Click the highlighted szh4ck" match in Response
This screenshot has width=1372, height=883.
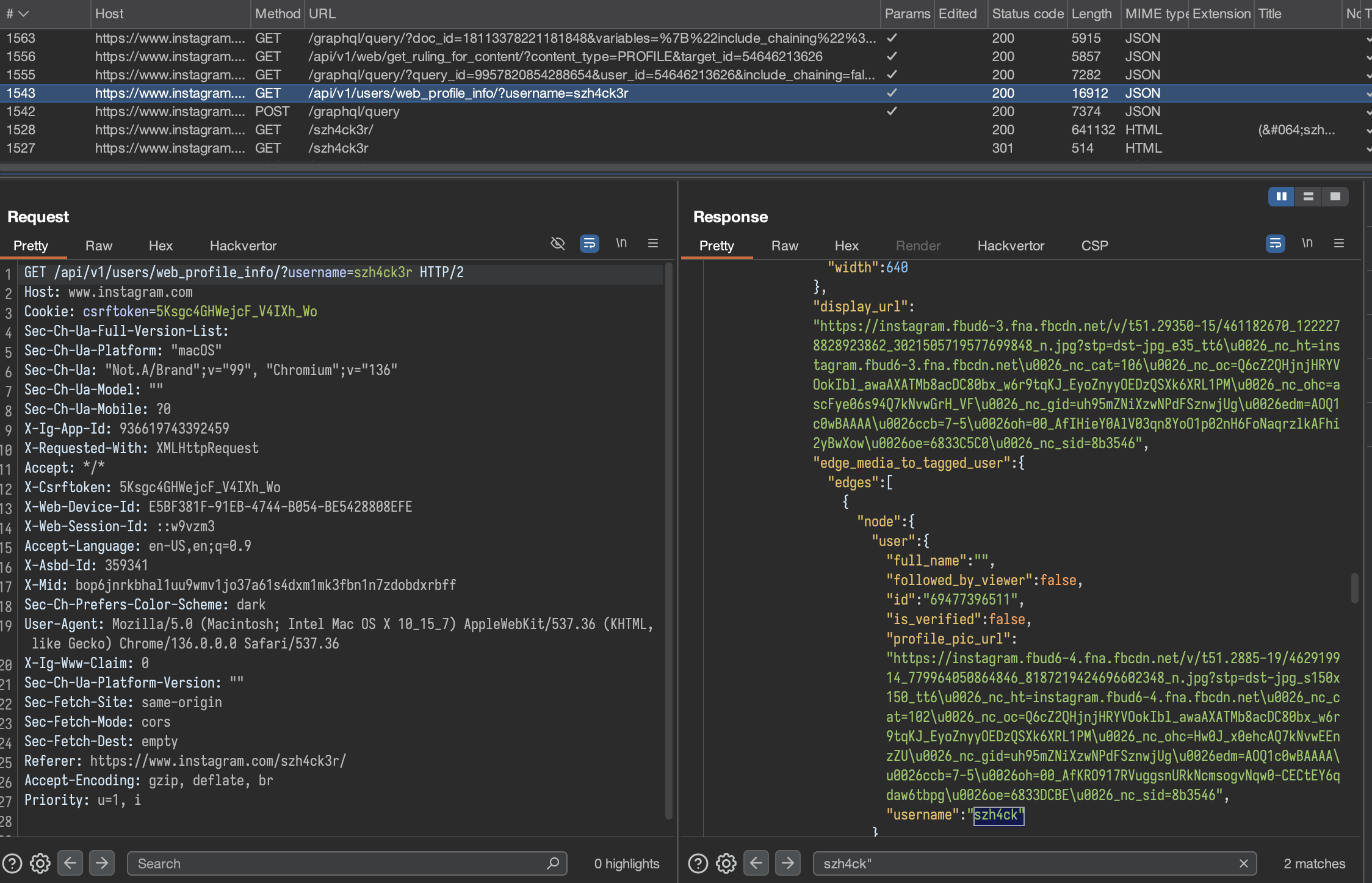pyautogui.click(x=998, y=815)
